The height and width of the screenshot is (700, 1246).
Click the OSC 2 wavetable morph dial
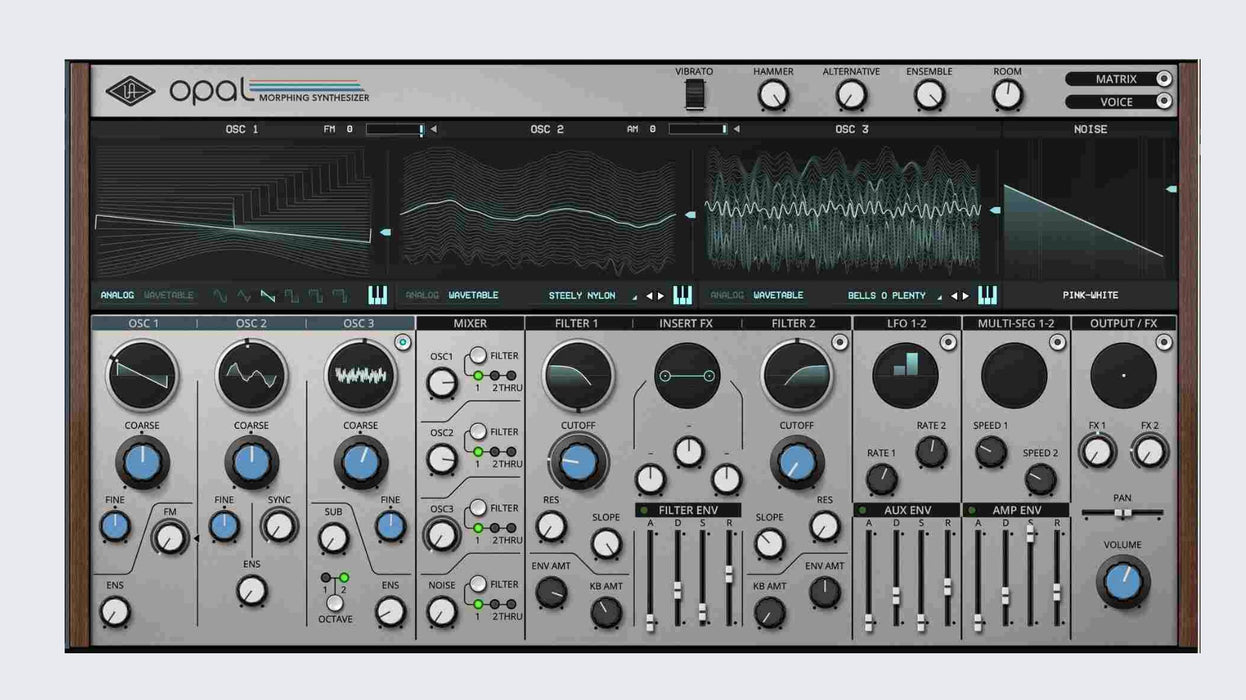251,375
